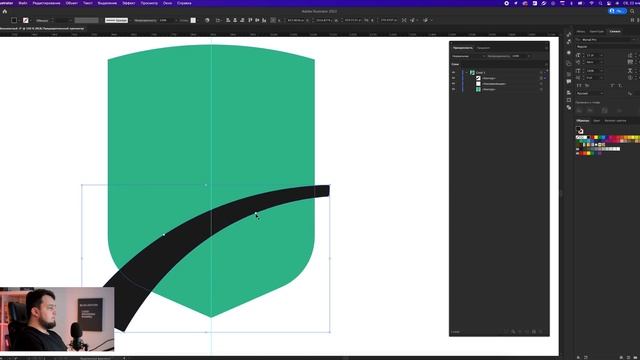This screenshot has height=360, width=640.
Task: Open the stroke style Базовый dropdown
Action: tap(116, 20)
